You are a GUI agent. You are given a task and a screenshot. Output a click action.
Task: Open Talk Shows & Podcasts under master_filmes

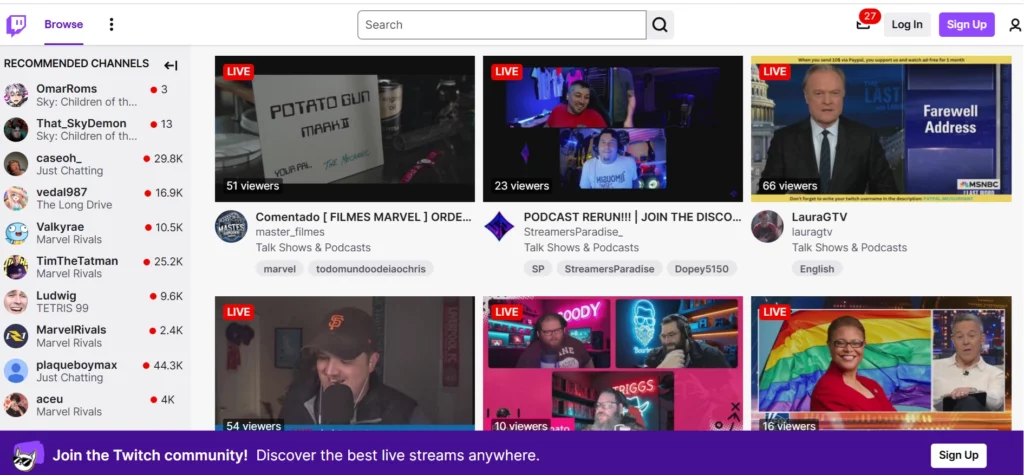click(x=313, y=248)
